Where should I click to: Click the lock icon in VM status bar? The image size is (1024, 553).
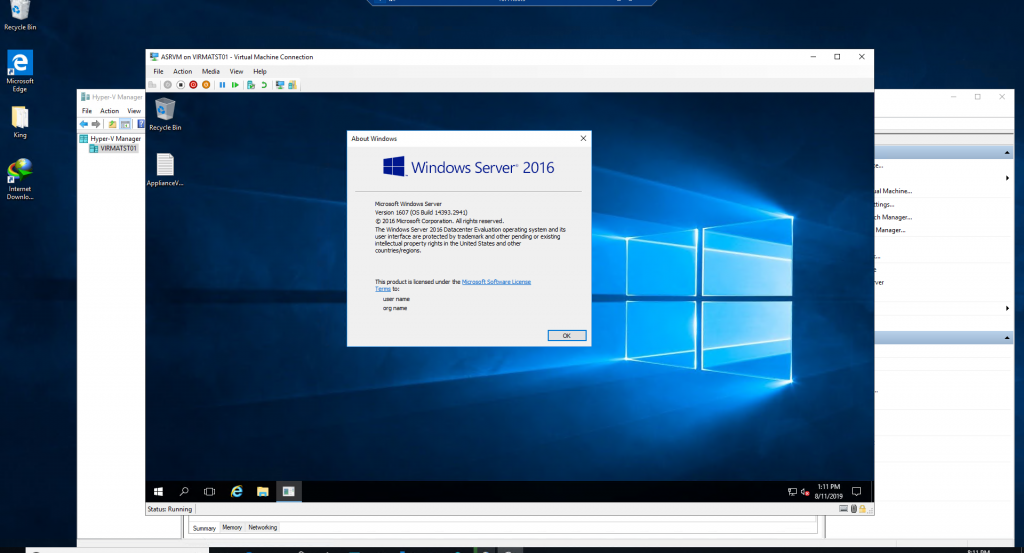862,509
